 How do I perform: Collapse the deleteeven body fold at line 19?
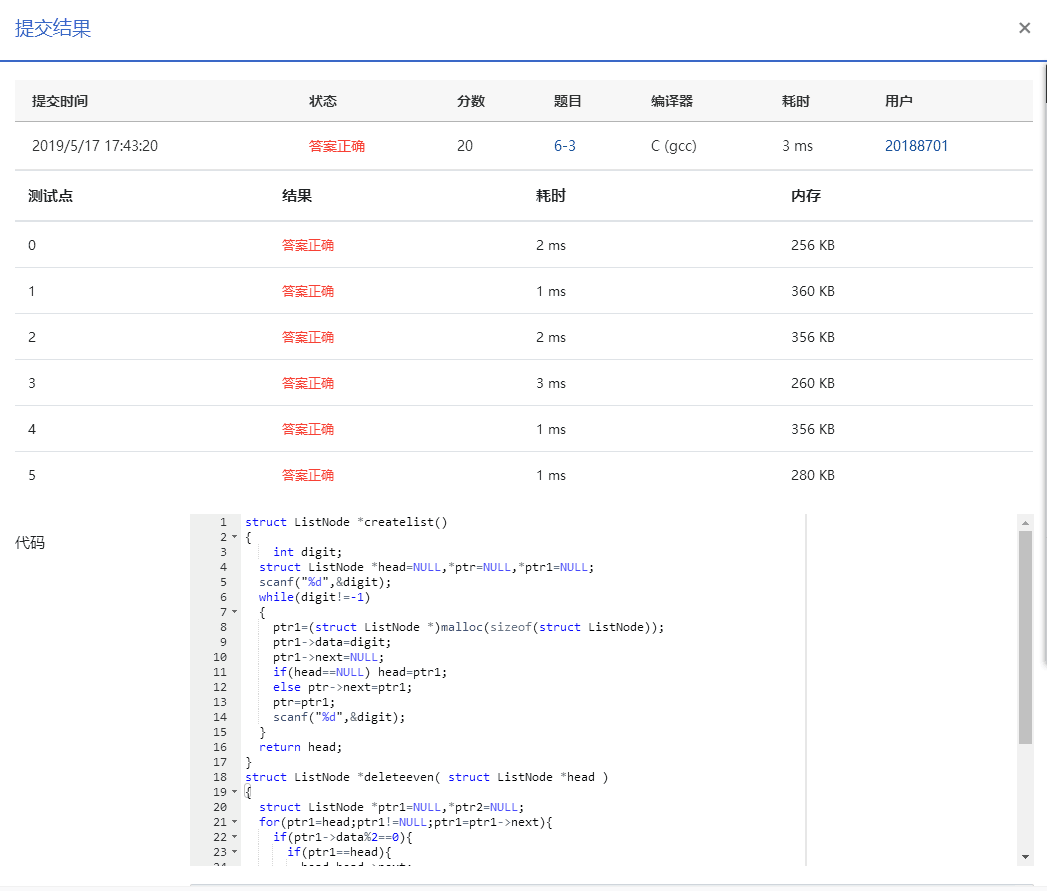pyautogui.click(x=234, y=792)
